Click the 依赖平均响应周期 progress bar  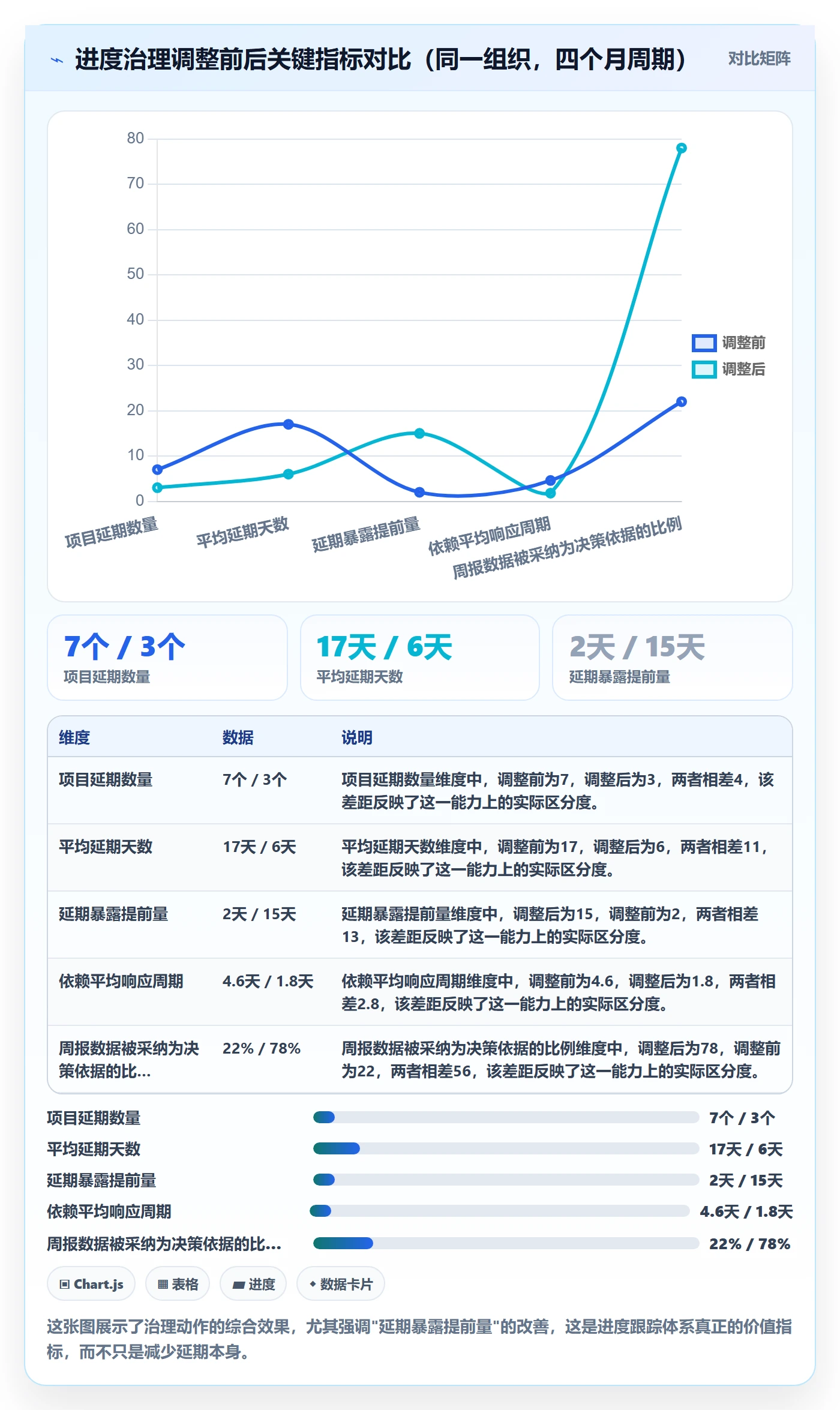(499, 1211)
